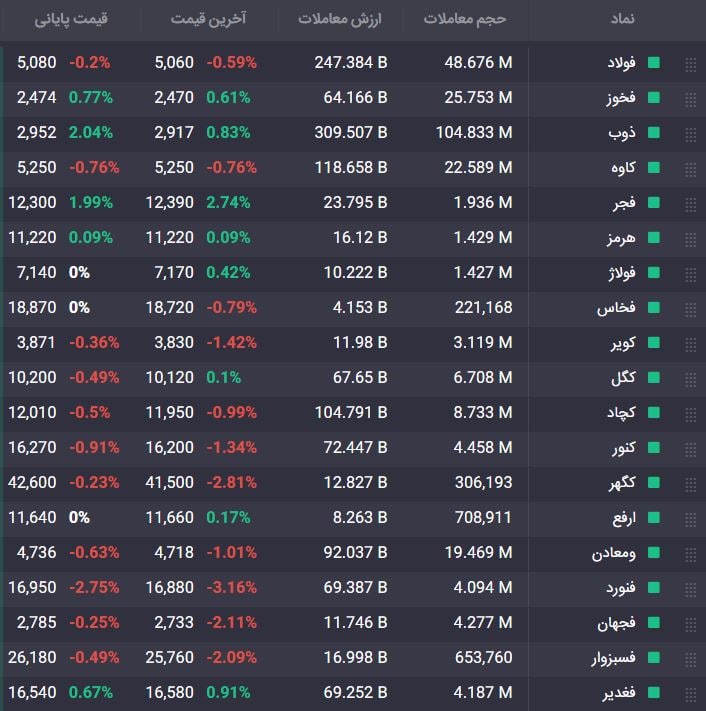Click the drag handle icon for فولاد row
The height and width of the screenshot is (711, 706).
pos(690,65)
